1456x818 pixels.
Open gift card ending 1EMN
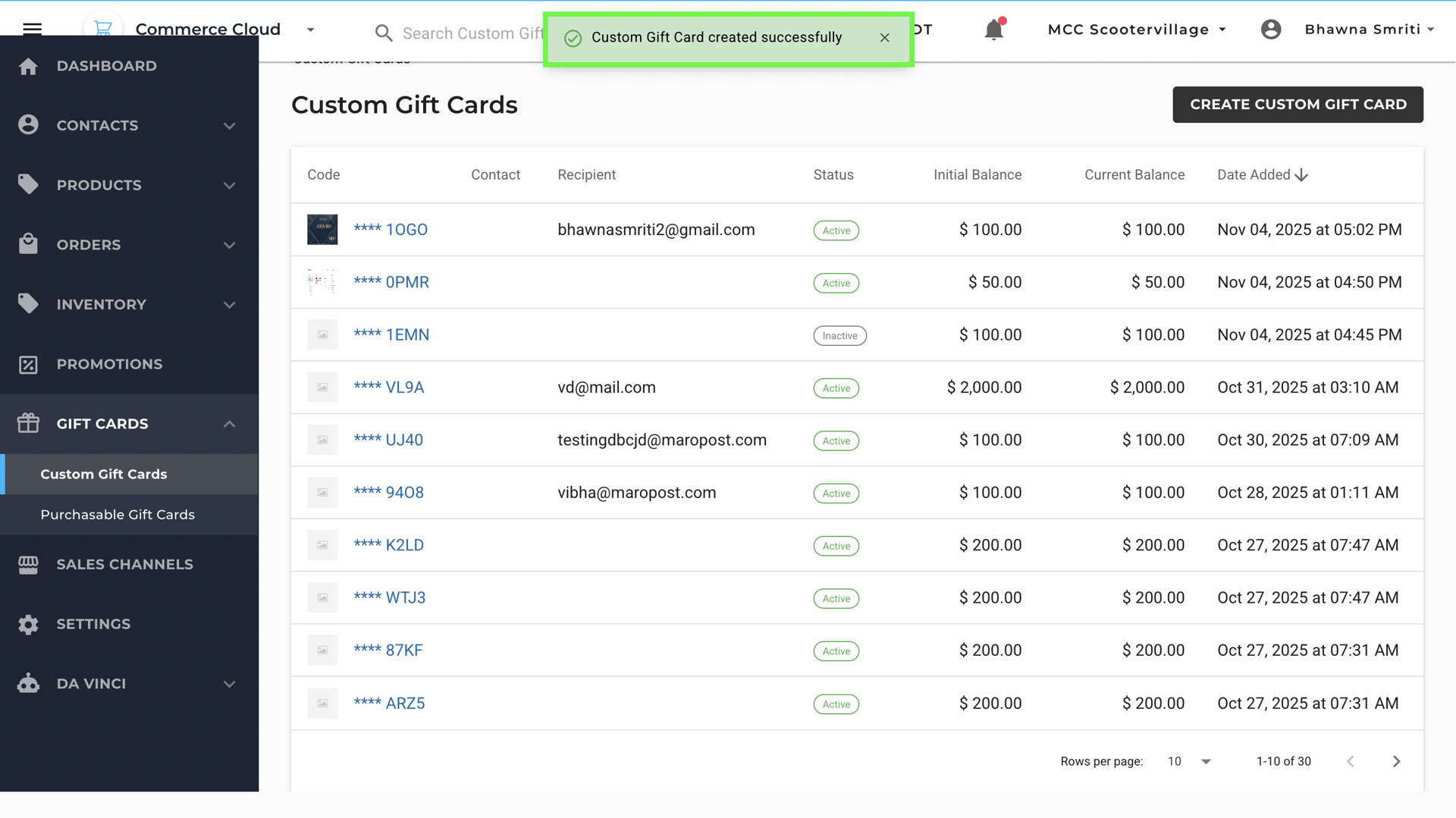point(391,335)
